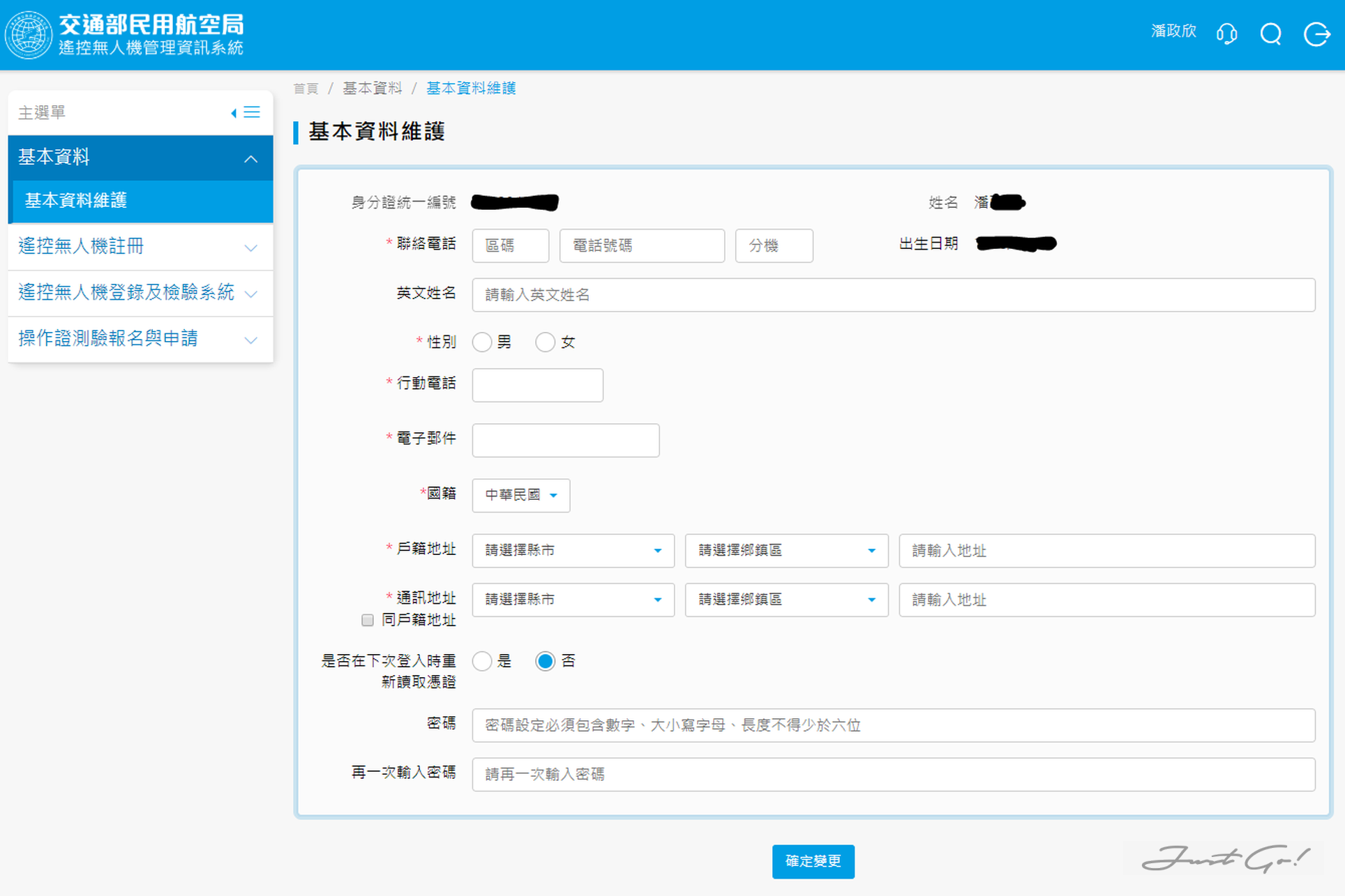Open 戶籍地址 county/city dropdown
Image resolution: width=1345 pixels, height=896 pixels.
pos(573,551)
